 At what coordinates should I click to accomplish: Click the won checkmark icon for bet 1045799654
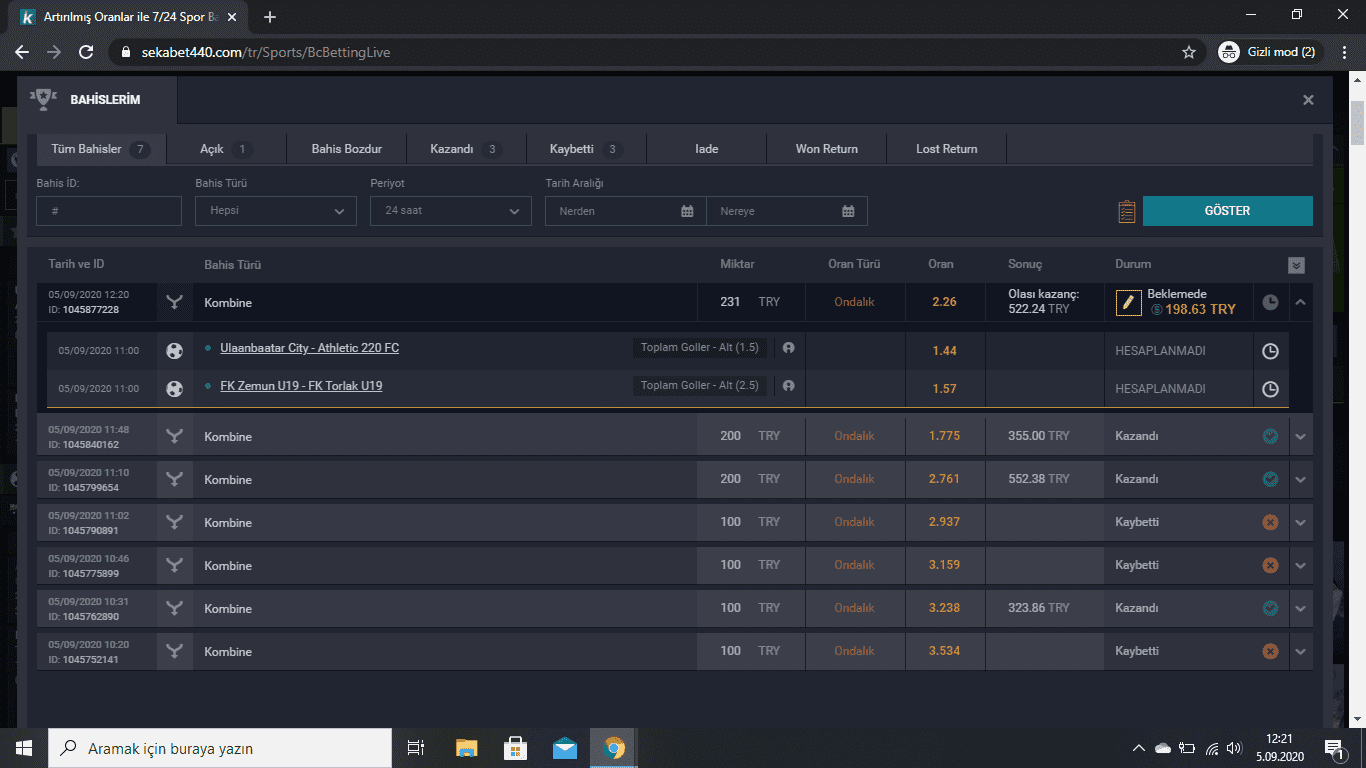click(x=1270, y=479)
